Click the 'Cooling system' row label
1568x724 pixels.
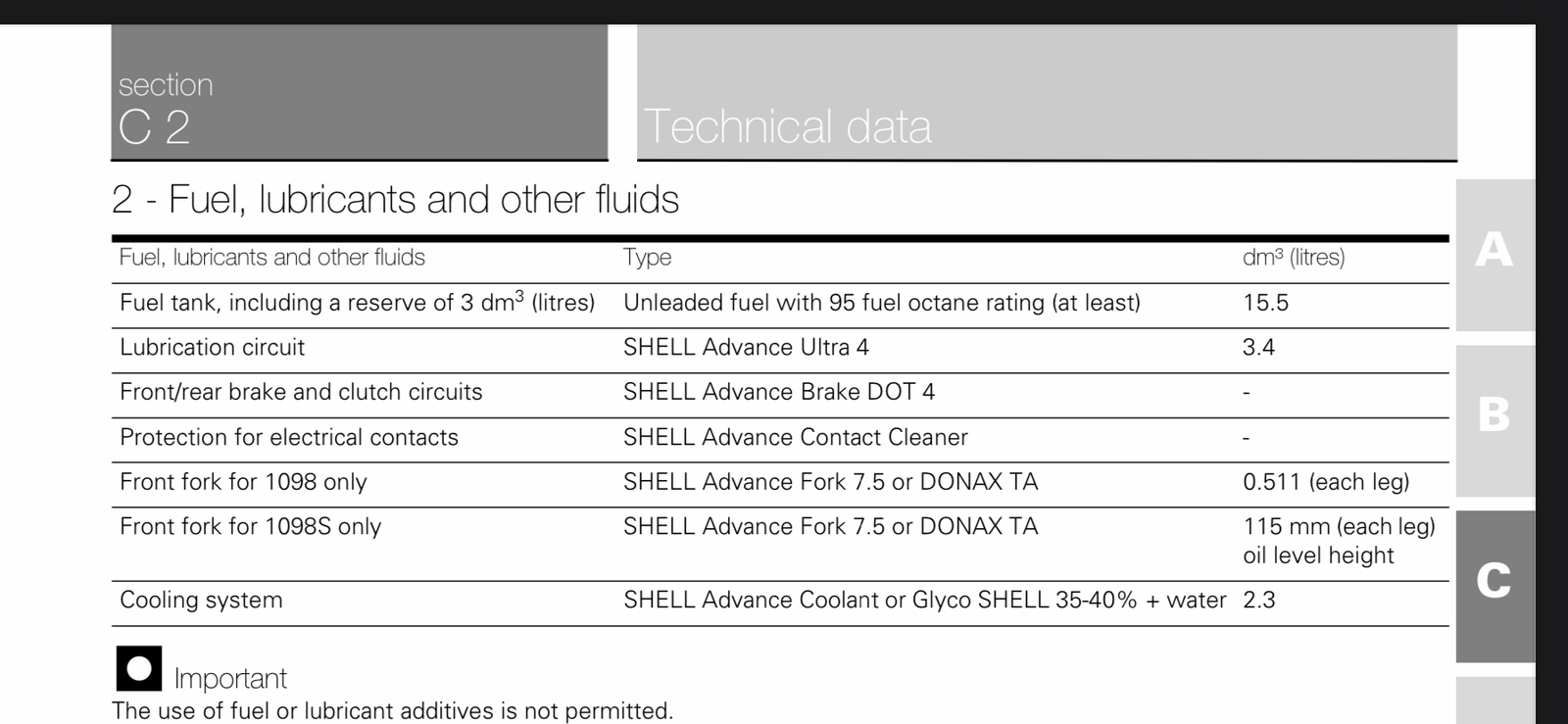(201, 601)
